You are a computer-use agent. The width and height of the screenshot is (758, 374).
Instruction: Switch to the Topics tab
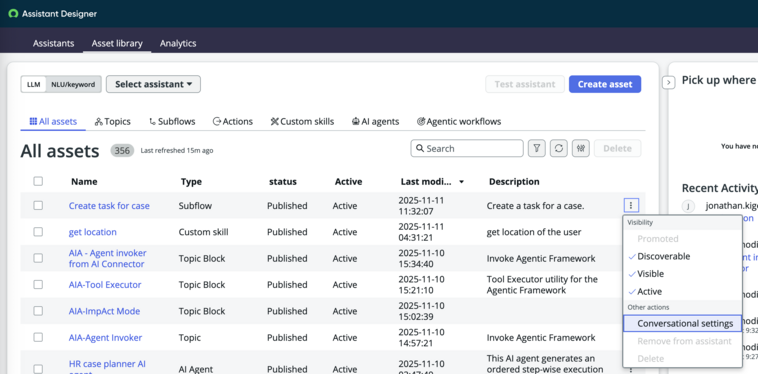point(113,121)
